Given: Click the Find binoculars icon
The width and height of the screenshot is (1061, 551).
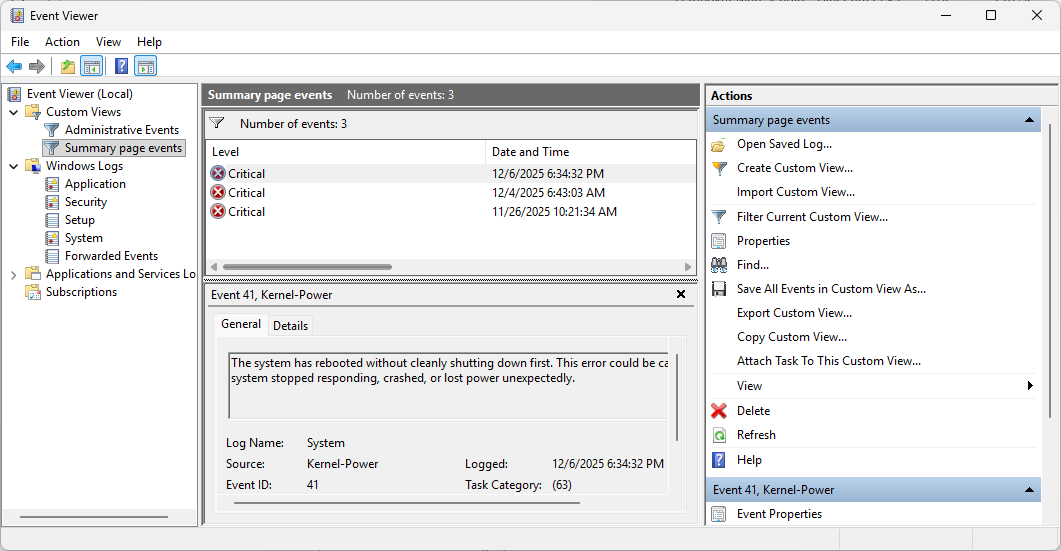Looking at the screenshot, I should point(719,265).
